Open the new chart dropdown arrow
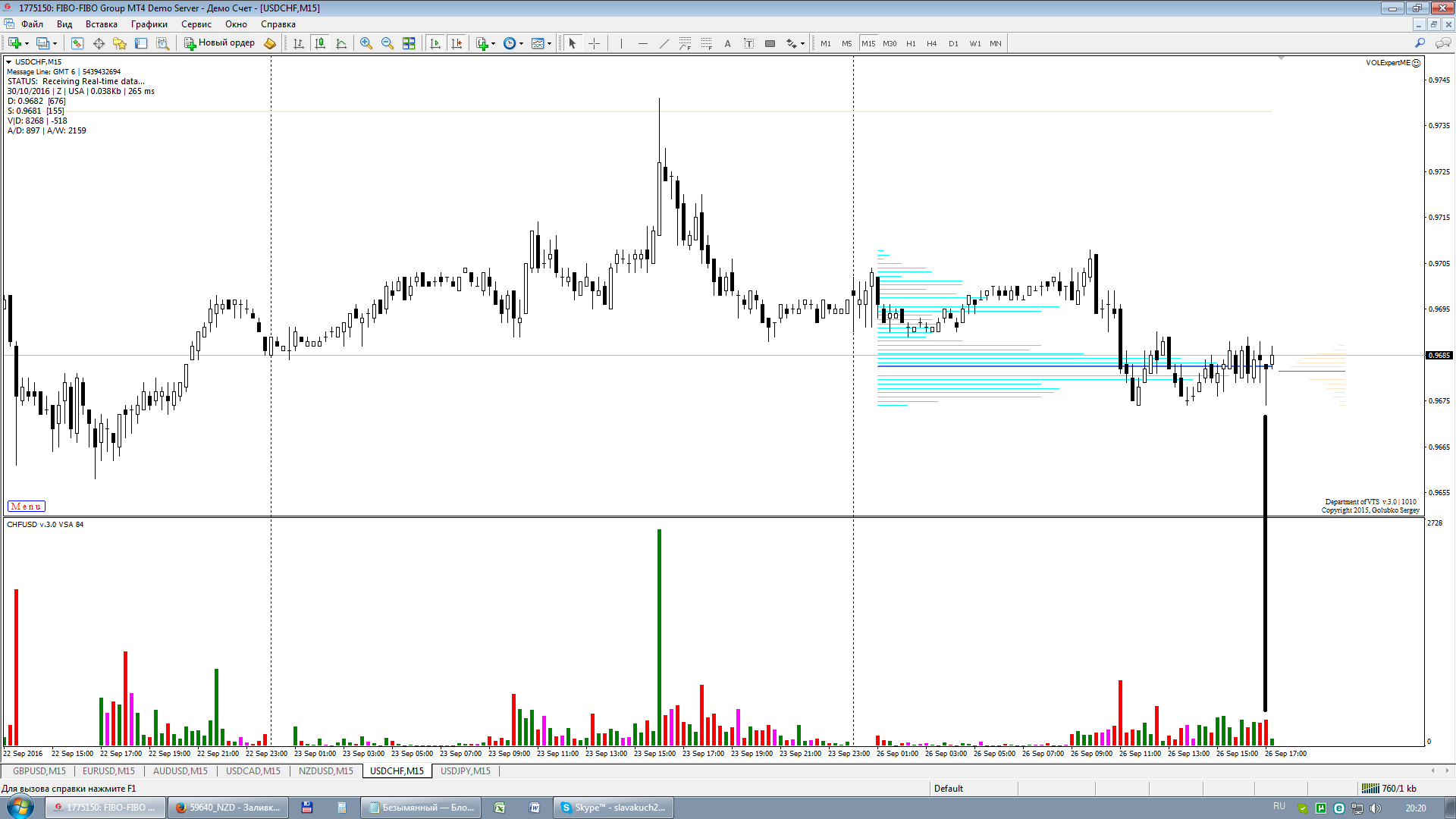Screen dimensions: 1456x819 (27, 43)
